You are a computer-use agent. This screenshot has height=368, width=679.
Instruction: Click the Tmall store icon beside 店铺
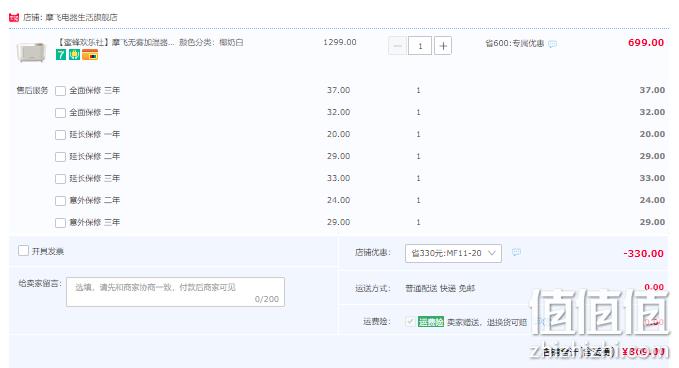(x=14, y=17)
